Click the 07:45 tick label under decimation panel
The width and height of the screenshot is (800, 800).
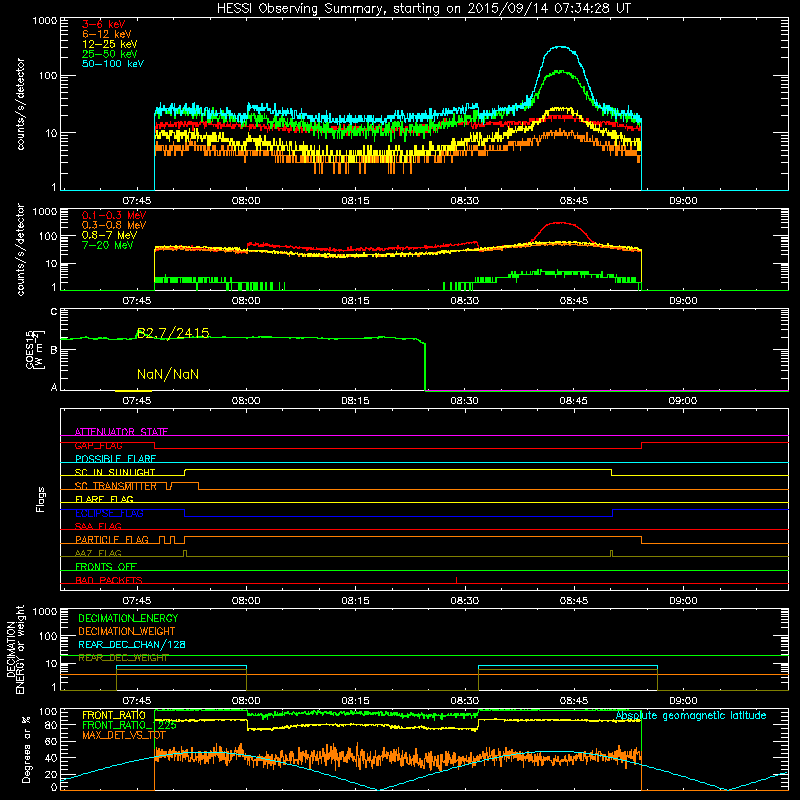(137, 701)
